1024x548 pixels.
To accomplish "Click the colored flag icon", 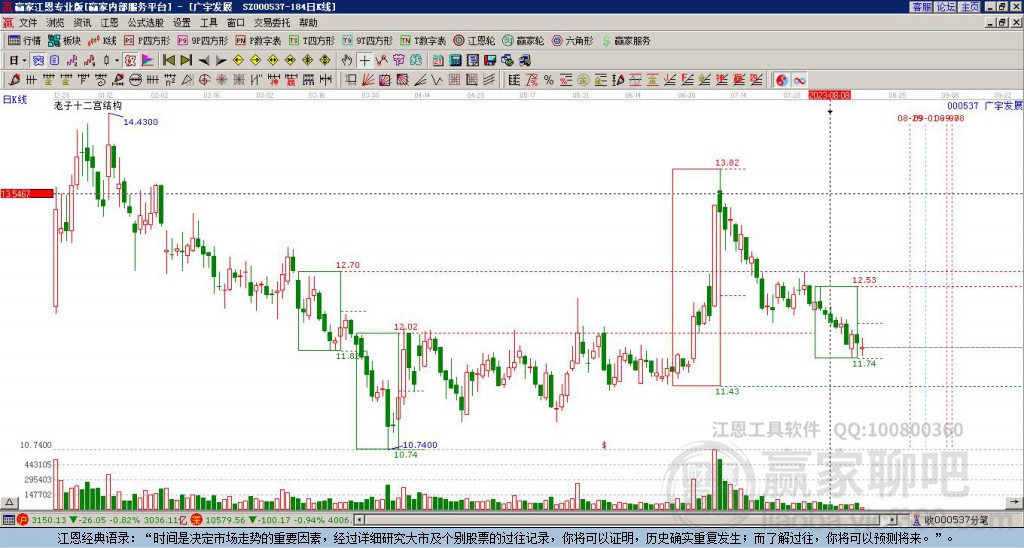I will tap(148, 60).
